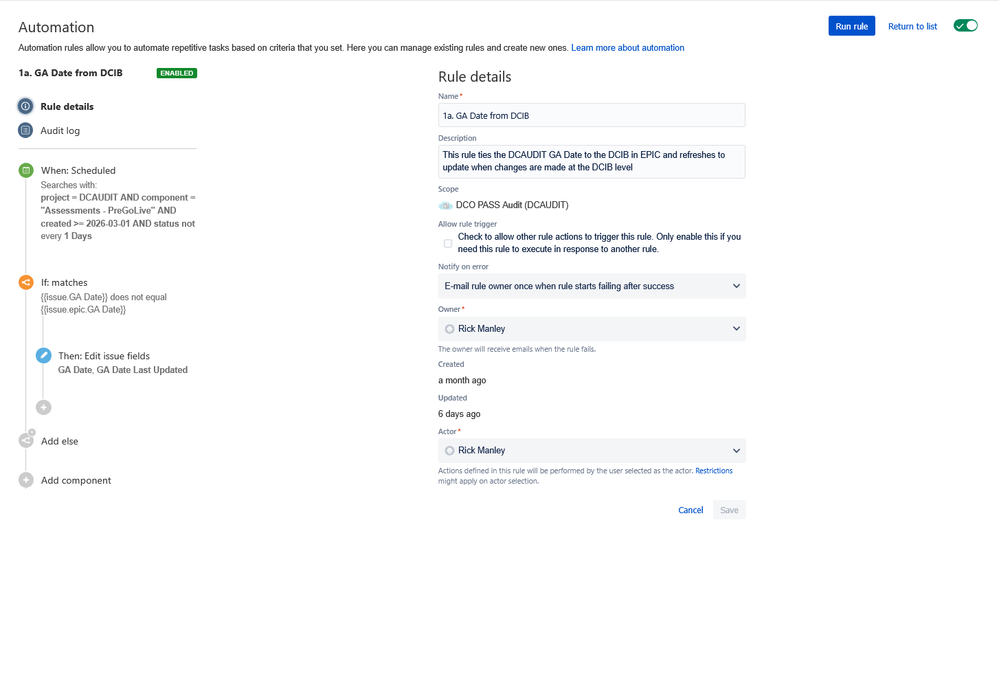
Task: Click the blue Edit issue fields pencil icon
Action: click(43, 356)
